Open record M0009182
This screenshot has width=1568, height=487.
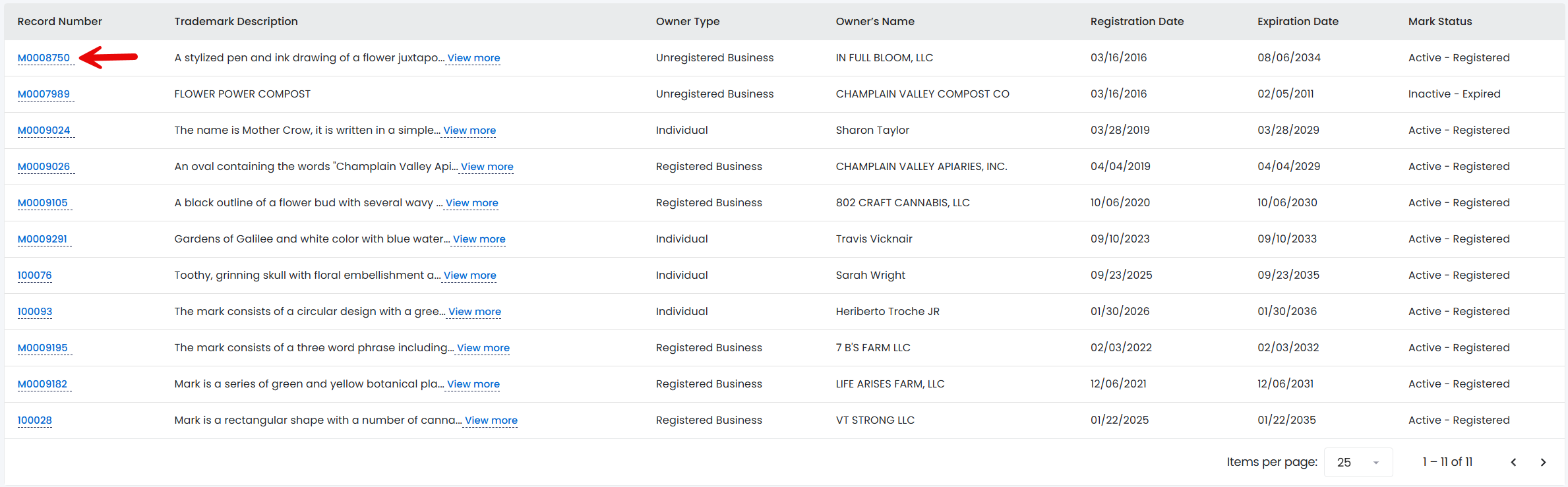tap(42, 384)
